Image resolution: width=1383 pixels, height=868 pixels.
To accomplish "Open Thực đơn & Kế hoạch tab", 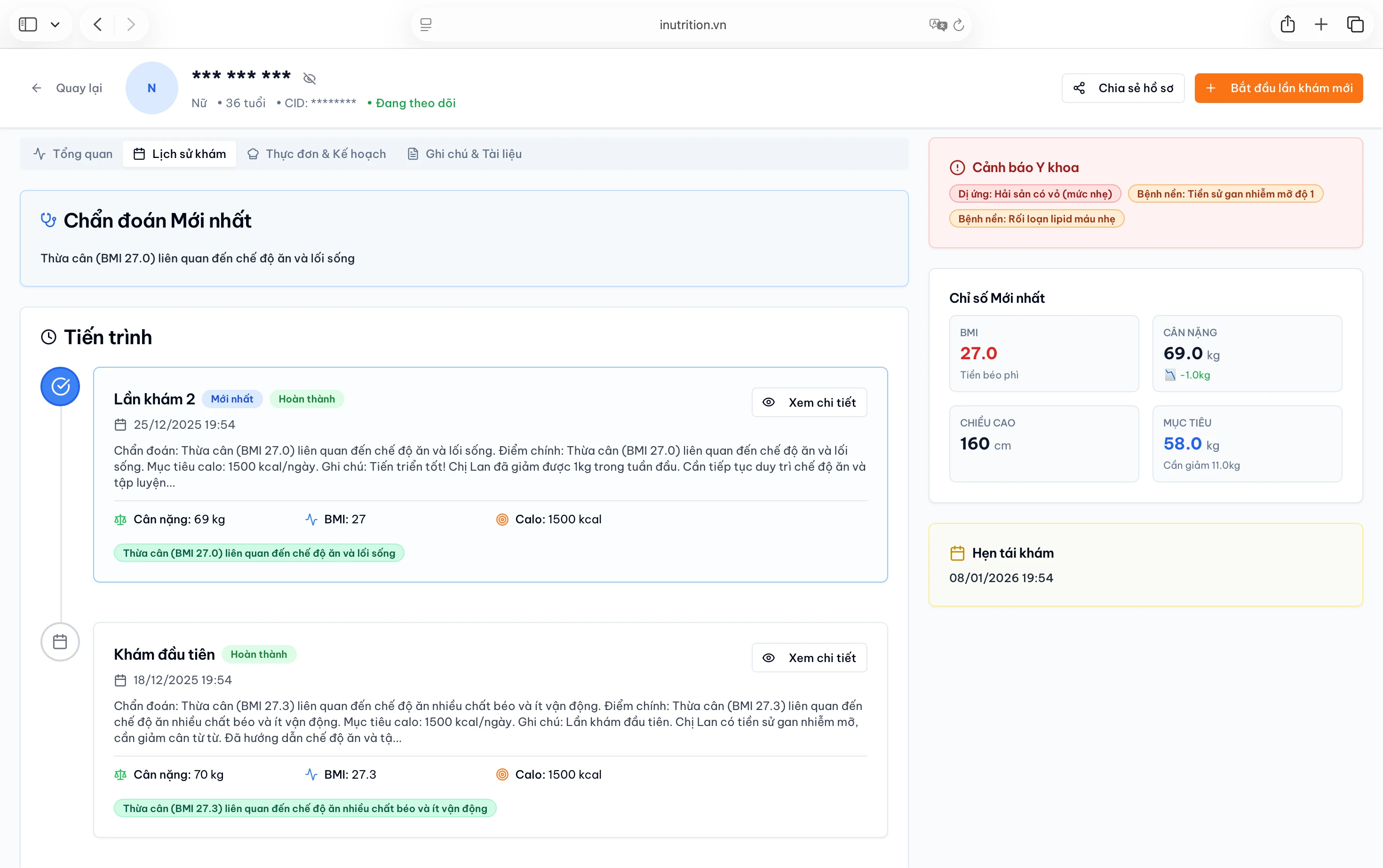I will click(x=317, y=154).
